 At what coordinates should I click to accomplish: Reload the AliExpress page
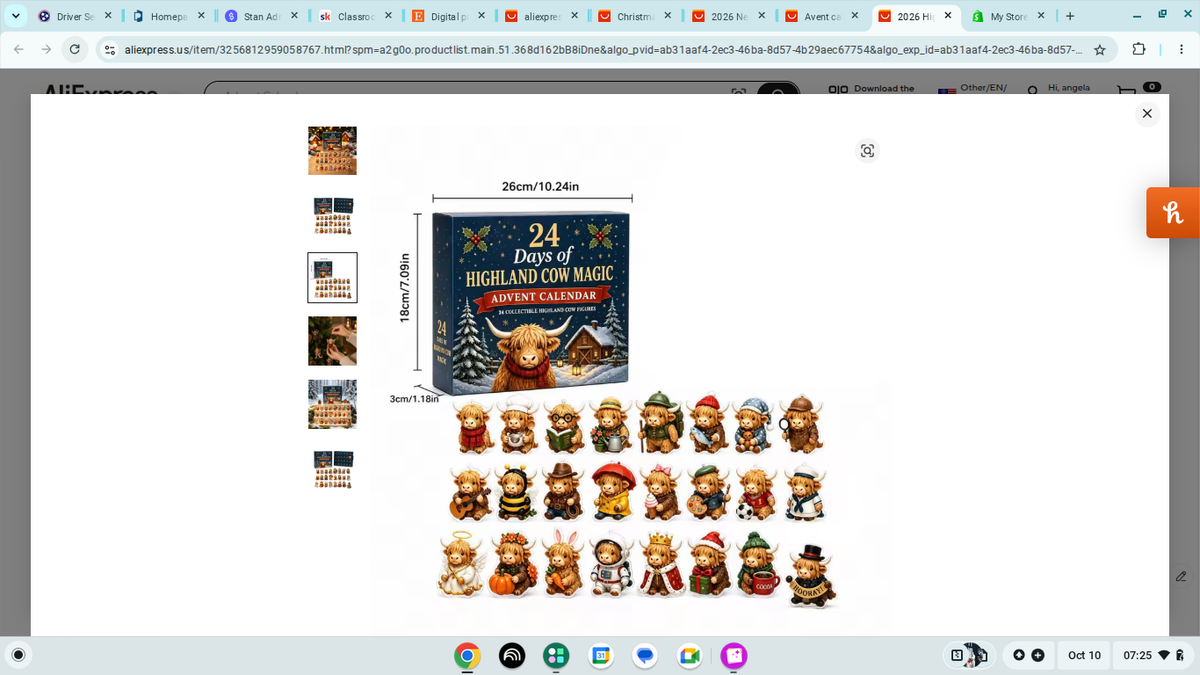75,49
